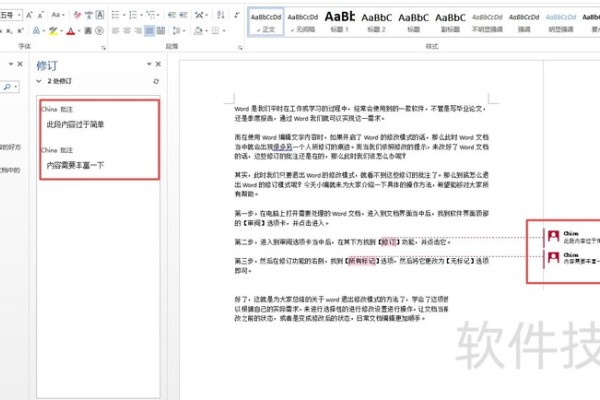
Task: Apply text effects (outlined A icon)
Action: tap(36, 31)
